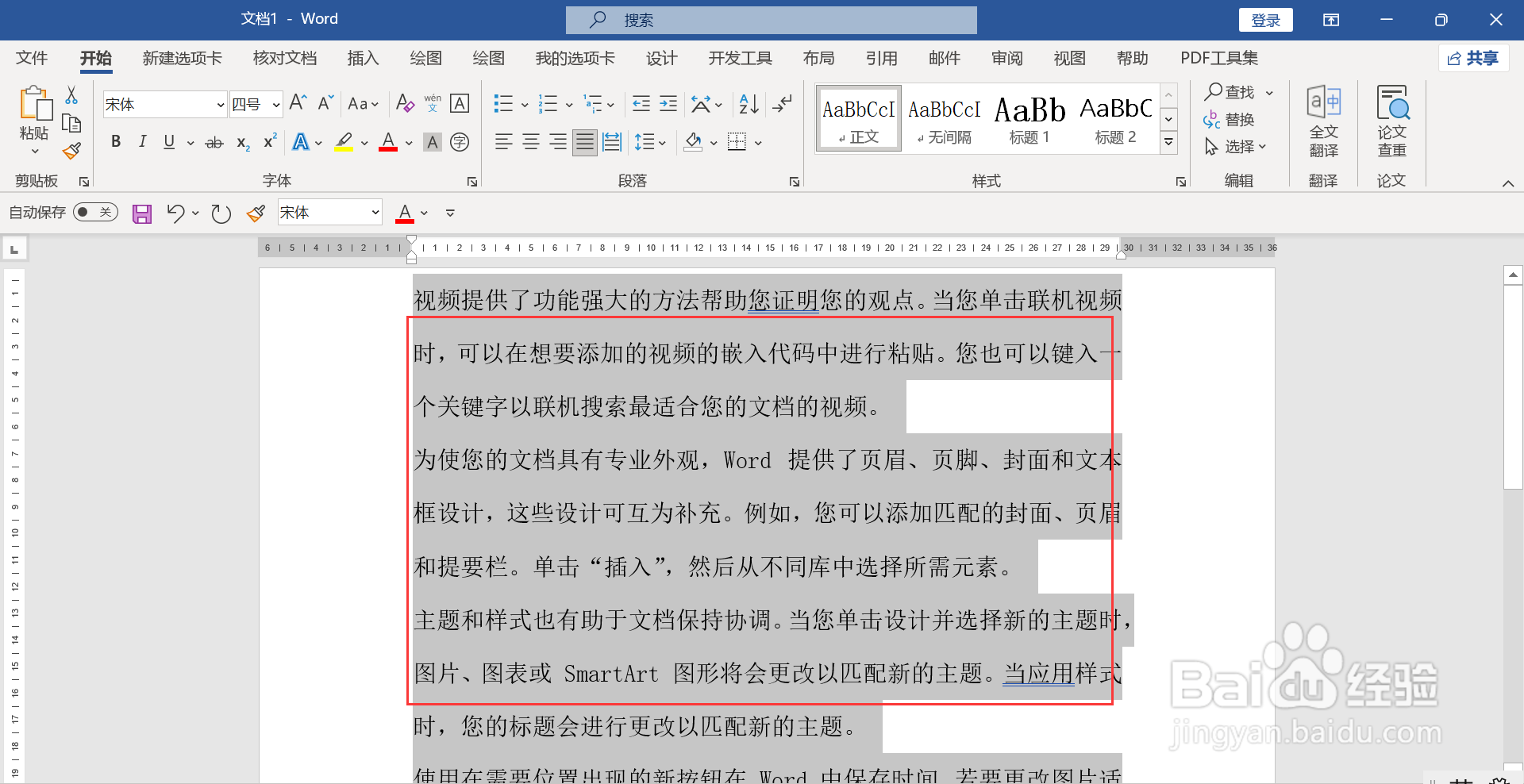
Task: Switch to the Insert (插入) tab
Action: coord(363,58)
